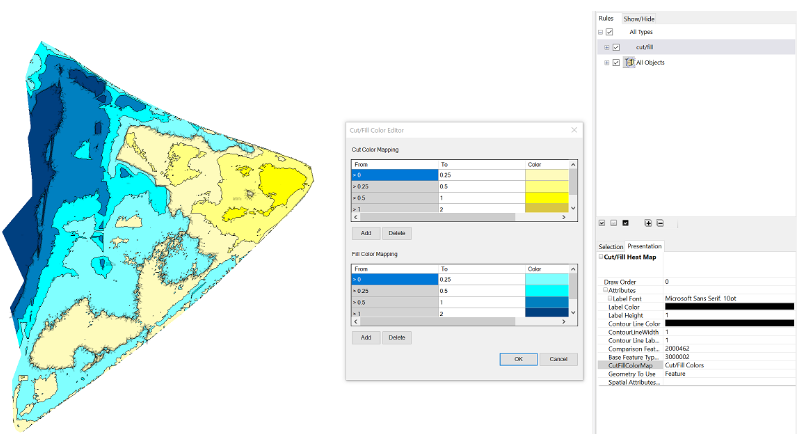Viewport: 801px width, 434px height.
Task: Click the black Contour Line Color swatch
Action: pos(729,323)
